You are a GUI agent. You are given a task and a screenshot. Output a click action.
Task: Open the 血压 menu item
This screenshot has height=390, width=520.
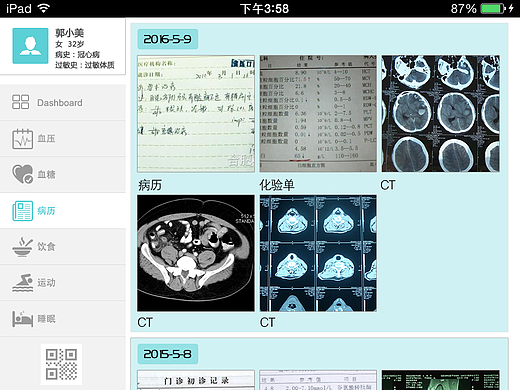coord(63,139)
